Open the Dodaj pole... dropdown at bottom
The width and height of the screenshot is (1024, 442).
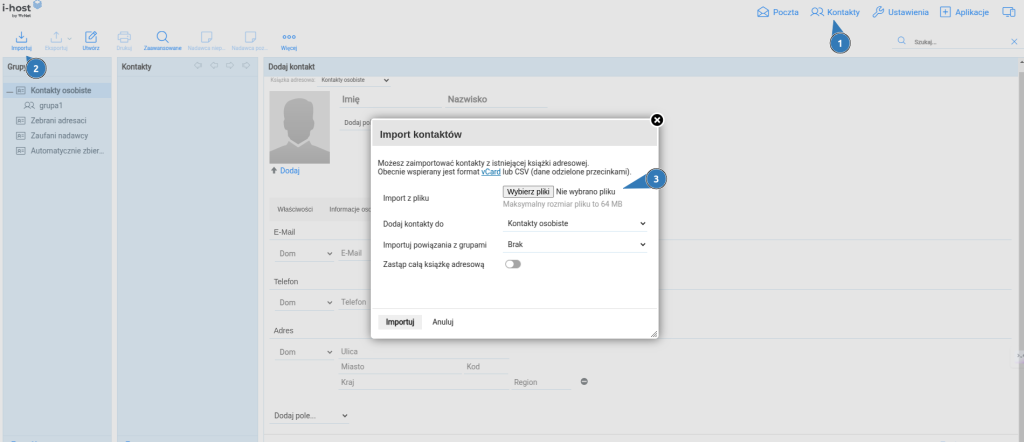[x=311, y=416]
